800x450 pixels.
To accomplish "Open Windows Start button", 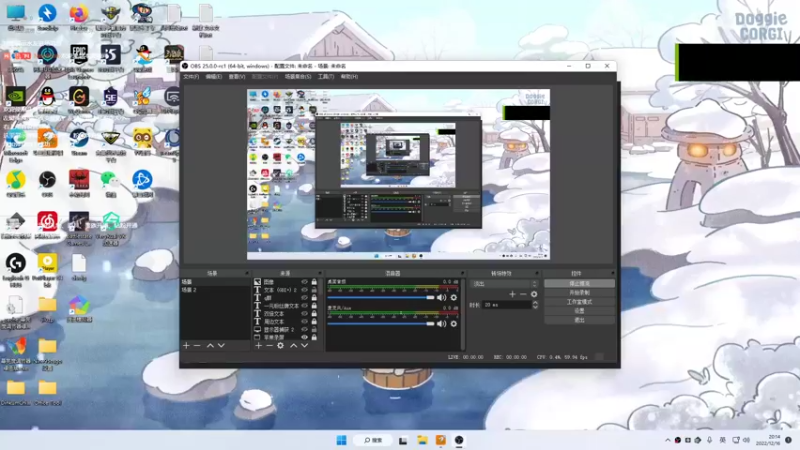I will tap(341, 440).
